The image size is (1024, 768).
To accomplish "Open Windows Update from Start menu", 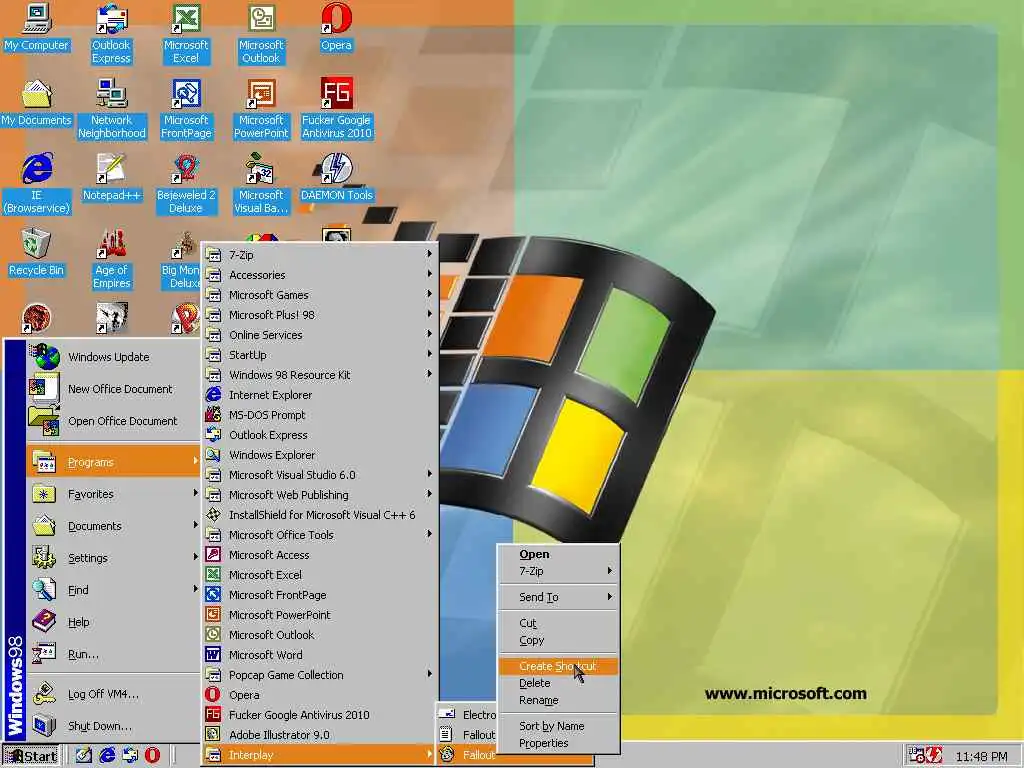I will tap(114, 357).
